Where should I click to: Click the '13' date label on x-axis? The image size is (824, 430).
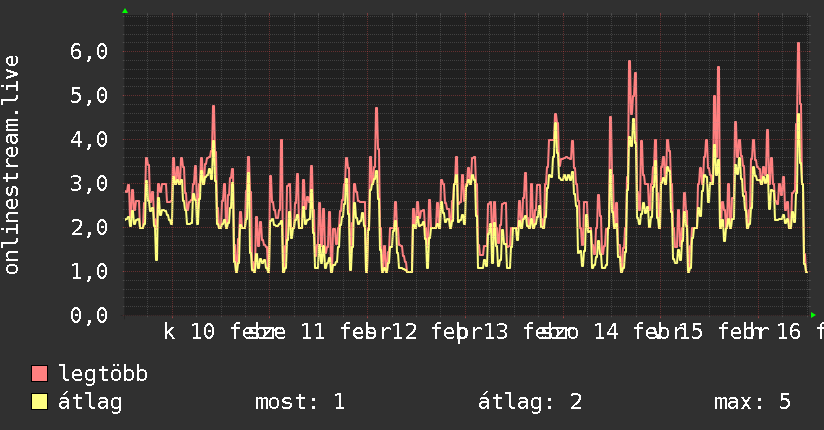click(x=496, y=332)
